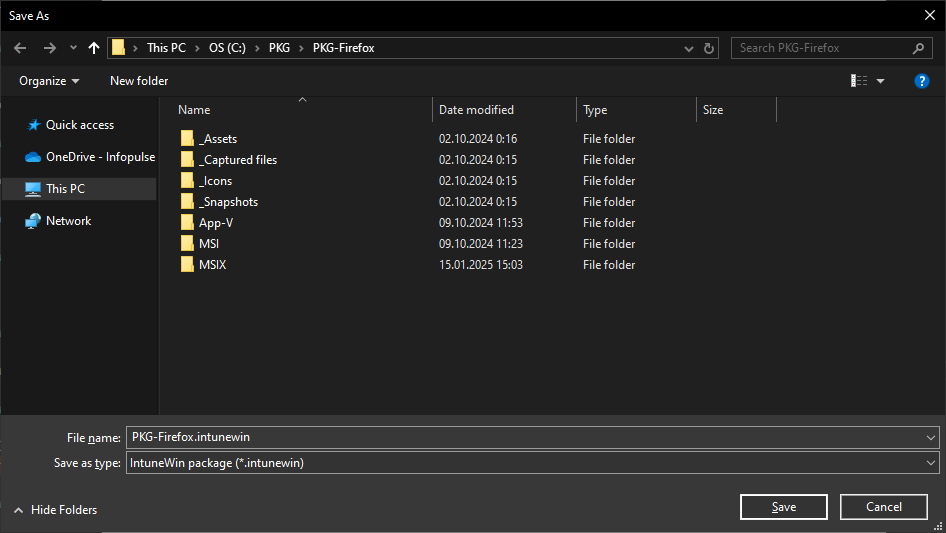
Task: Click the _Captured files folder name
Action: tap(238, 160)
